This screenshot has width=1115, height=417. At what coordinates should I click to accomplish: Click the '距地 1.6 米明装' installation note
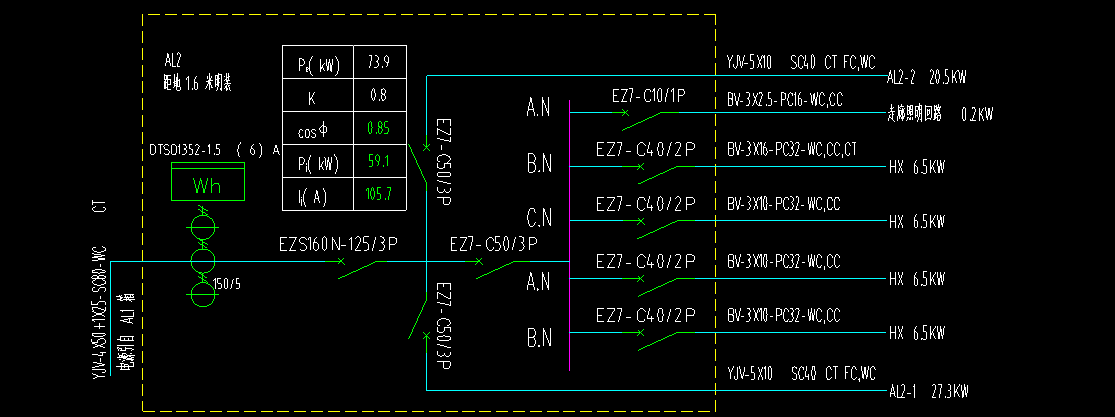click(198, 84)
